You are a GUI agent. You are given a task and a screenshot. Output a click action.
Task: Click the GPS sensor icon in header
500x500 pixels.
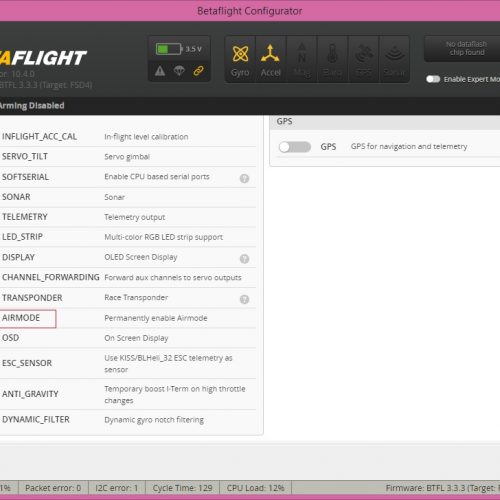(x=363, y=60)
